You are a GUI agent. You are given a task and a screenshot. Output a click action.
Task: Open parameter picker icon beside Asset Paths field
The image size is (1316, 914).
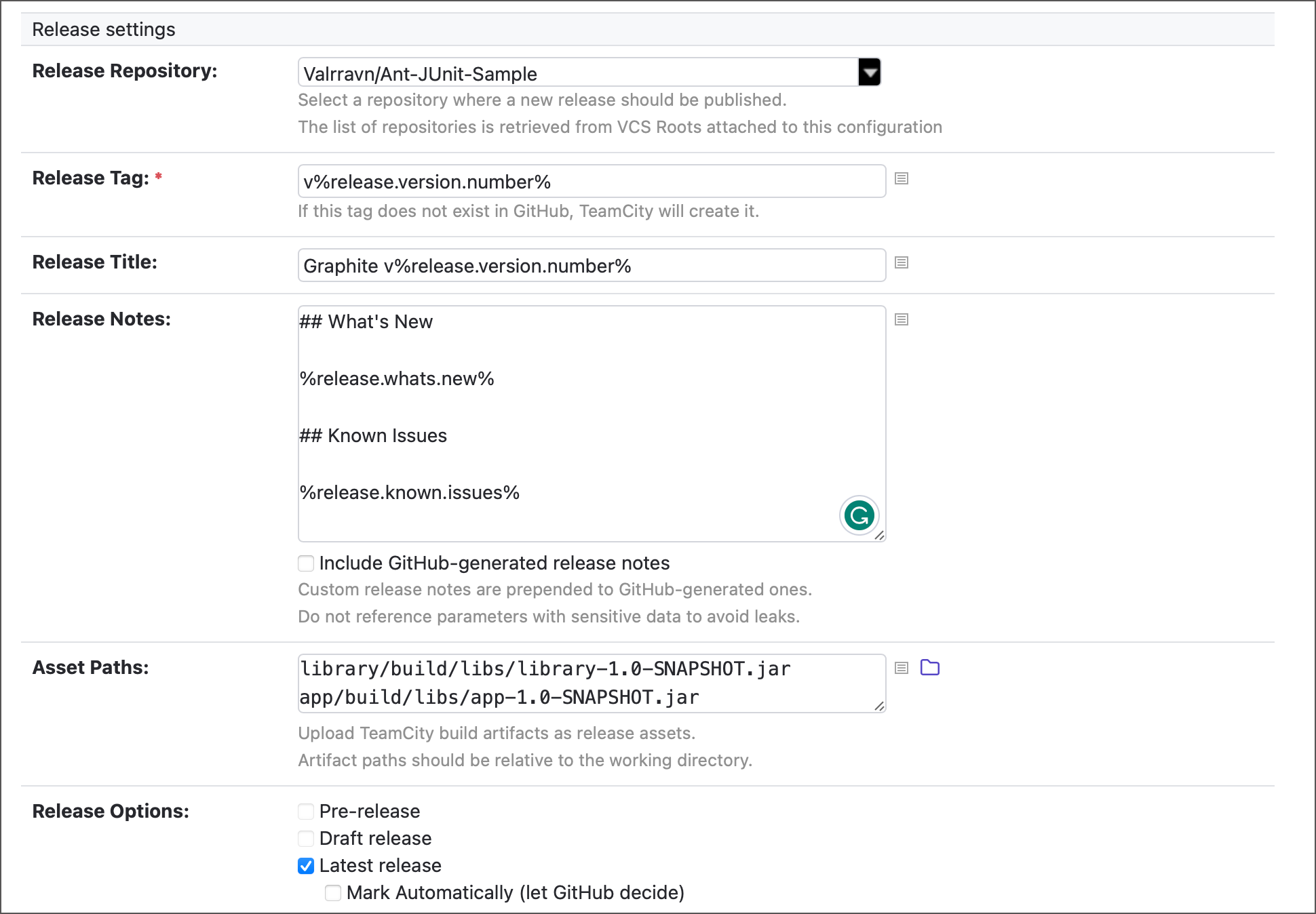click(x=902, y=668)
